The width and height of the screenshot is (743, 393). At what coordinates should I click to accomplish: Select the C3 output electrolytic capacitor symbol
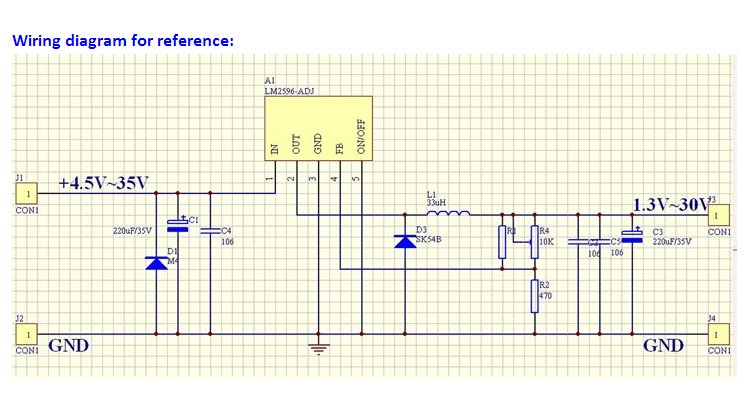point(632,236)
